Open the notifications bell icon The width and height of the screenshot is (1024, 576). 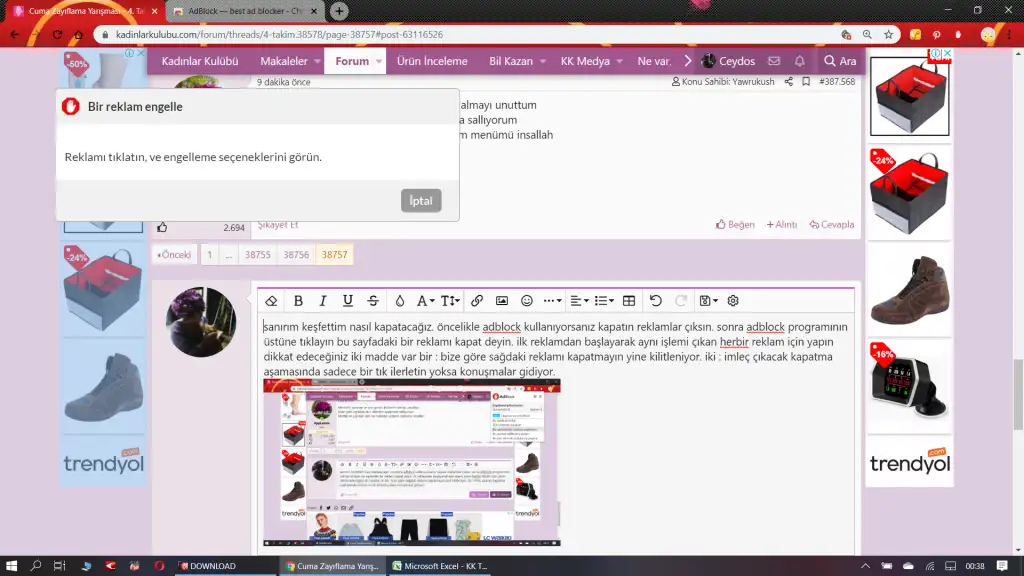pos(799,61)
